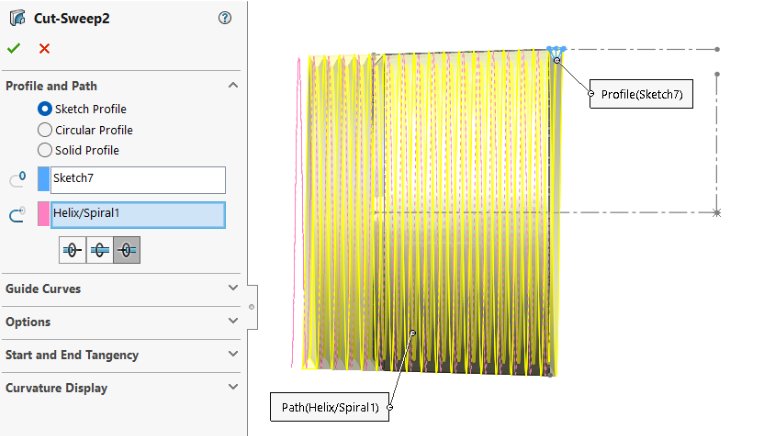Click the green OK checkmark
Screen dimensions: 775x436
(13, 48)
